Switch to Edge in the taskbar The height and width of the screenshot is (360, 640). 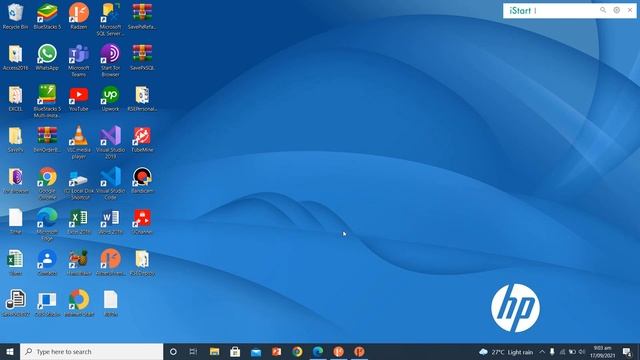click(318, 351)
